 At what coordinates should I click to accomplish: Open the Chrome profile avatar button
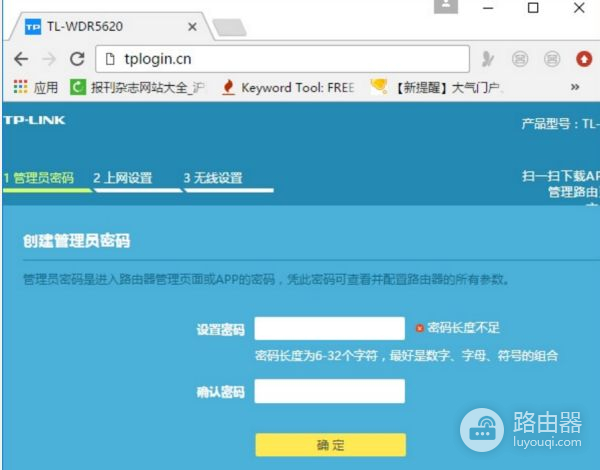445,6
